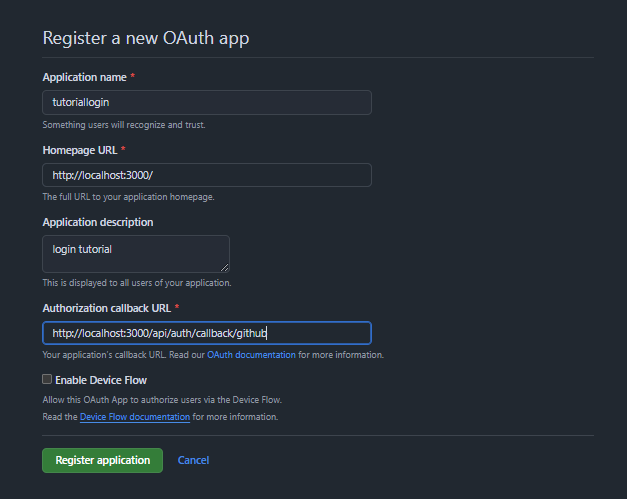Open the Device Flow documentation link
Image resolution: width=627 pixels, height=499 pixels.
pos(135,417)
